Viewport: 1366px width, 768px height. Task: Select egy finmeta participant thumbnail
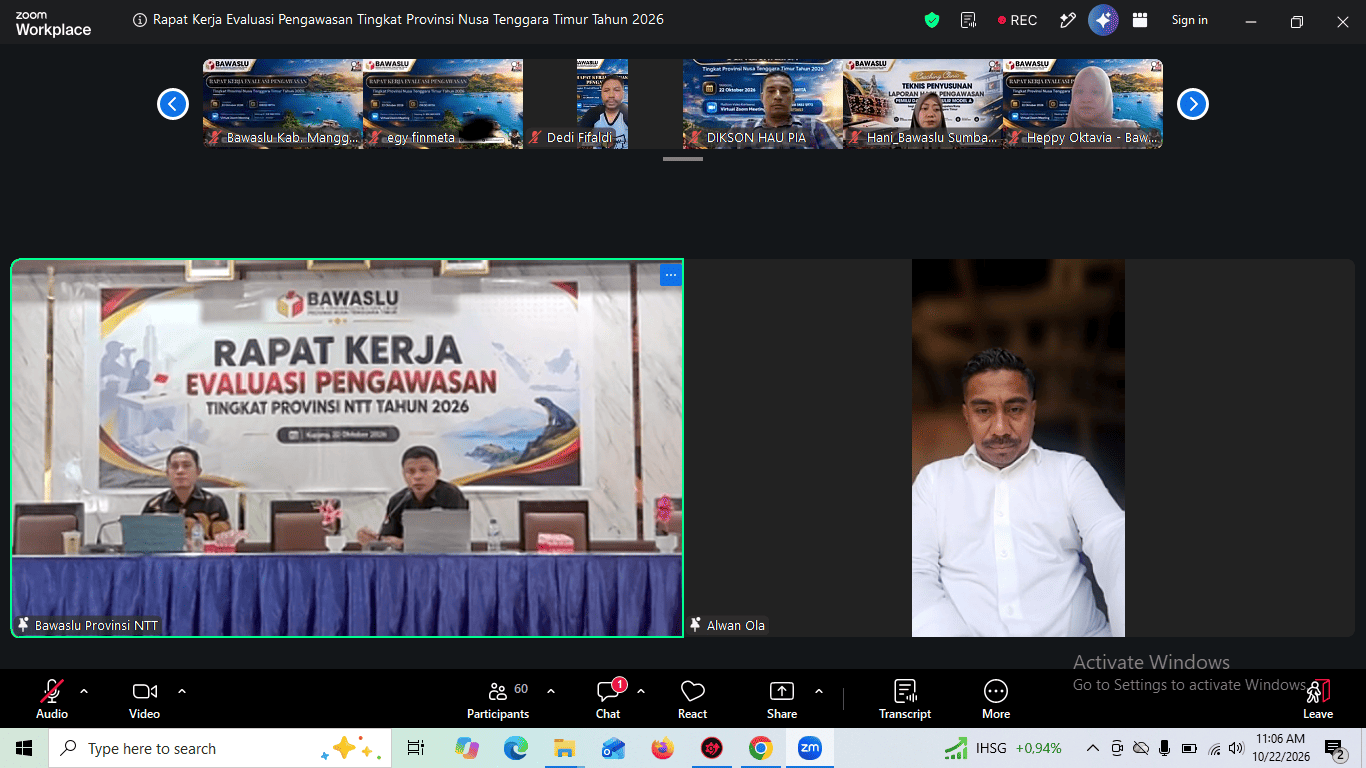click(443, 104)
